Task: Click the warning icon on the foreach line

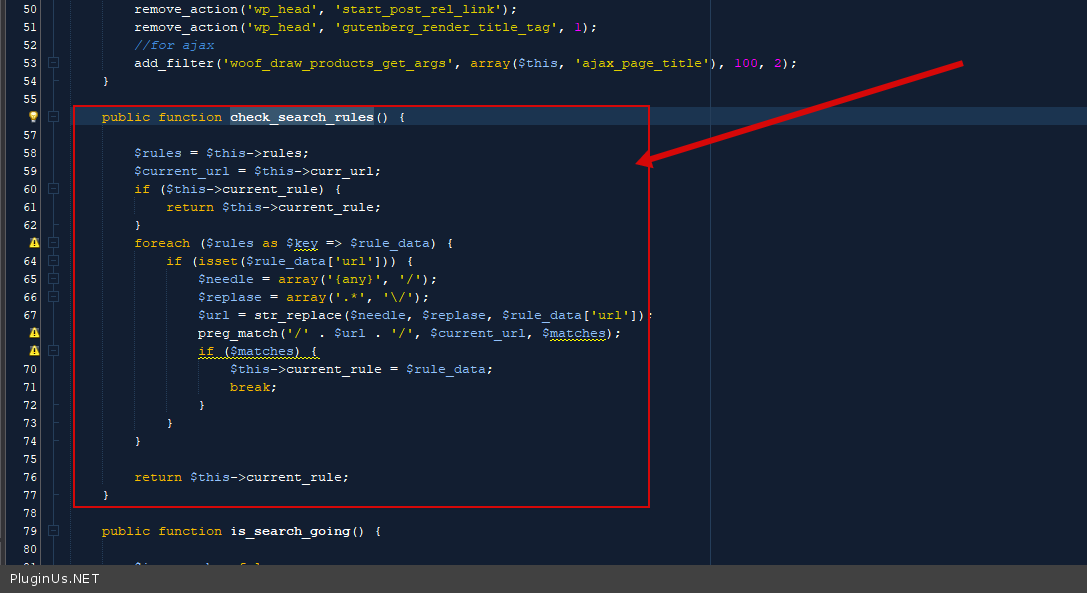Action: tap(34, 243)
